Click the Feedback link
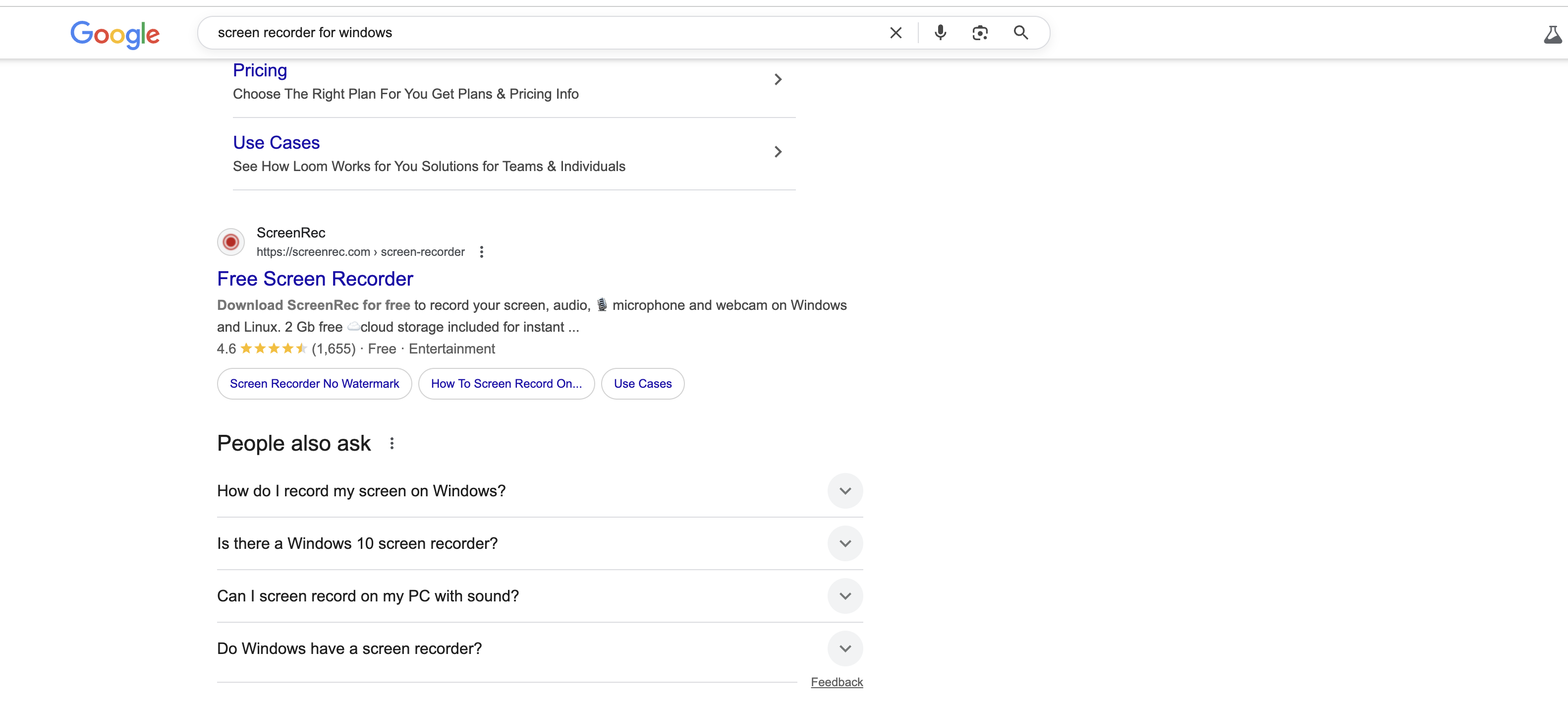The height and width of the screenshot is (710, 1568). click(x=837, y=682)
